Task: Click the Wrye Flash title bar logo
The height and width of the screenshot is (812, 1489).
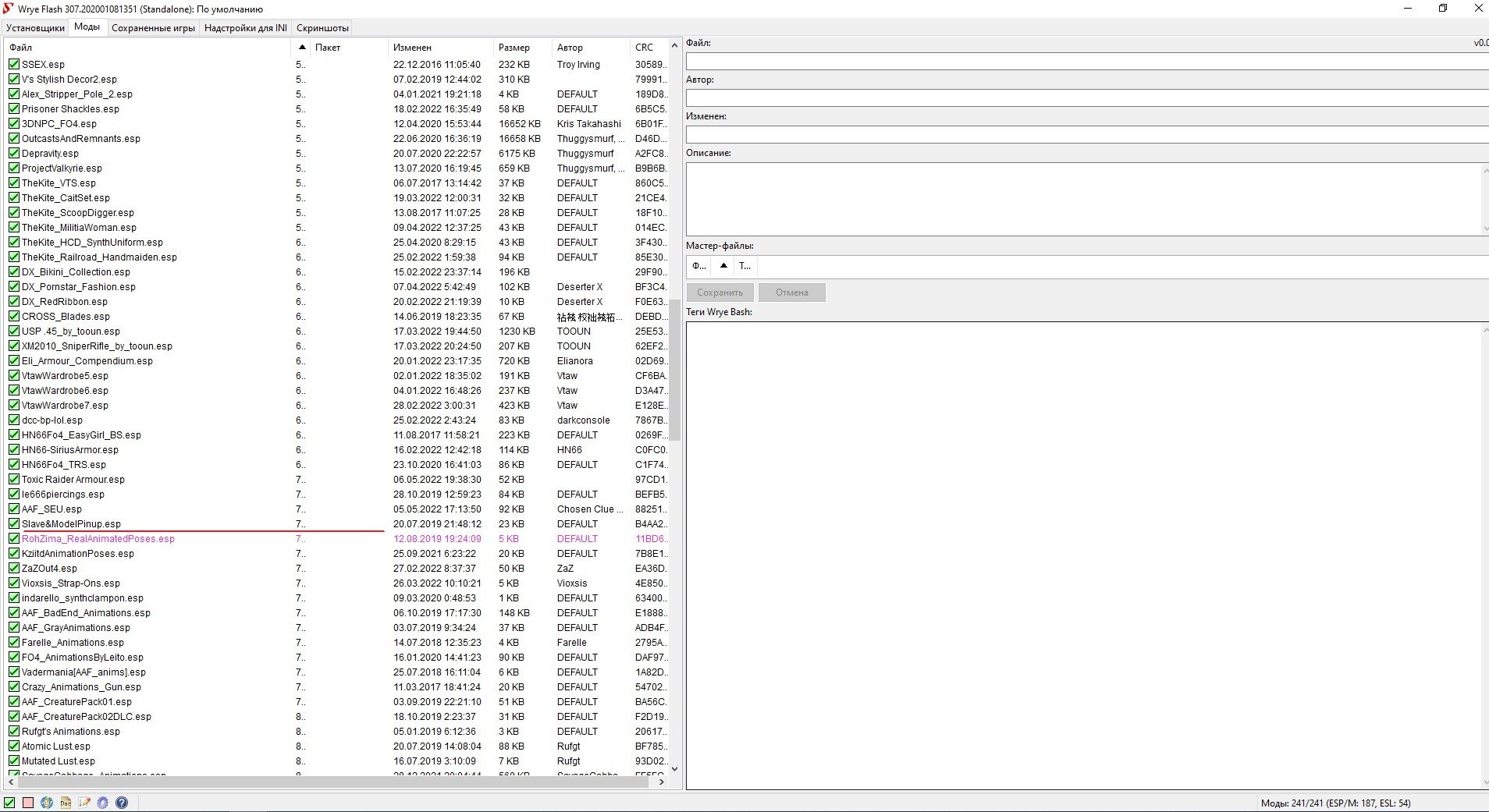Action: (9, 9)
